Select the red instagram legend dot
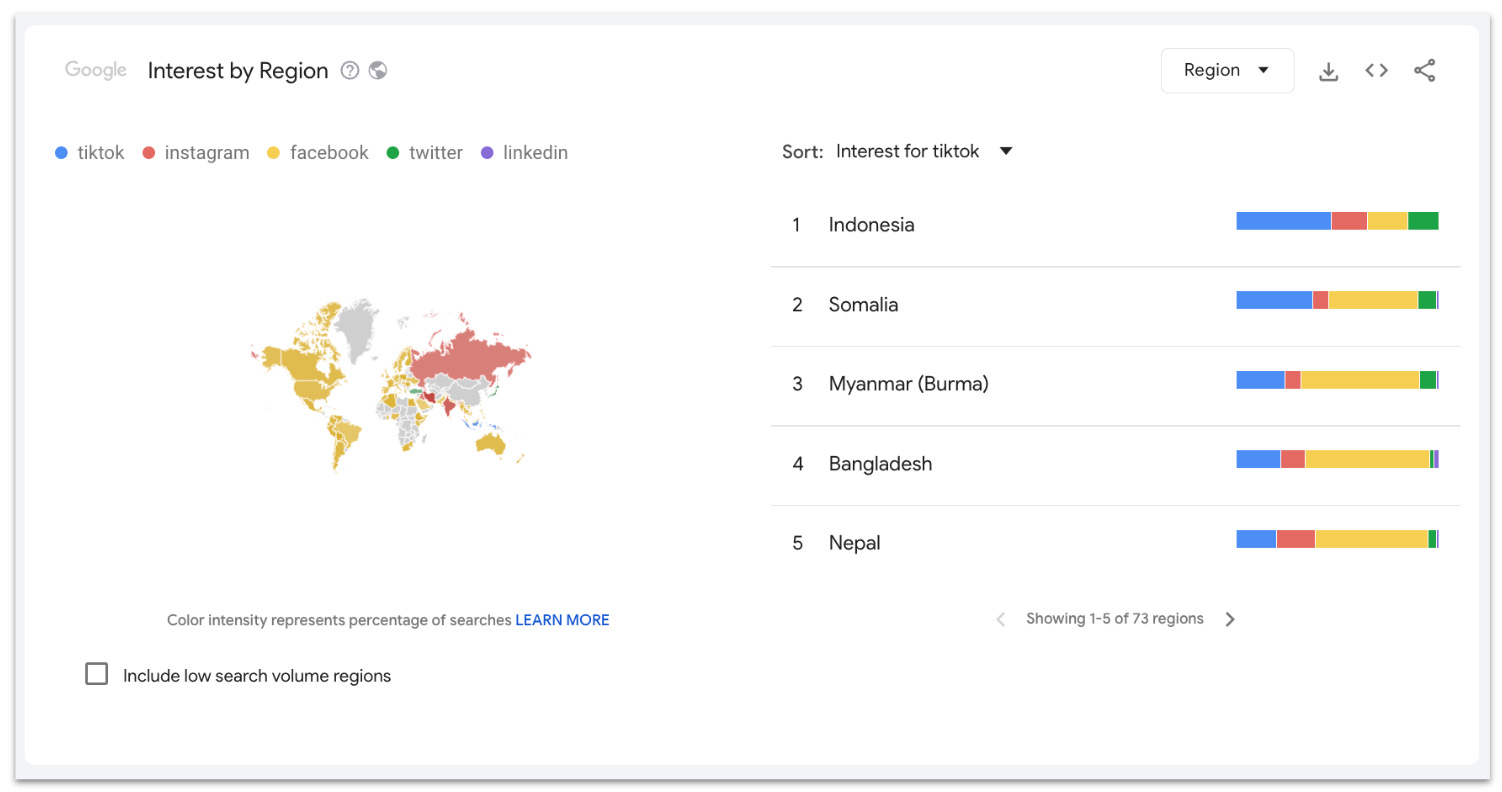The image size is (1502, 792). [x=149, y=153]
